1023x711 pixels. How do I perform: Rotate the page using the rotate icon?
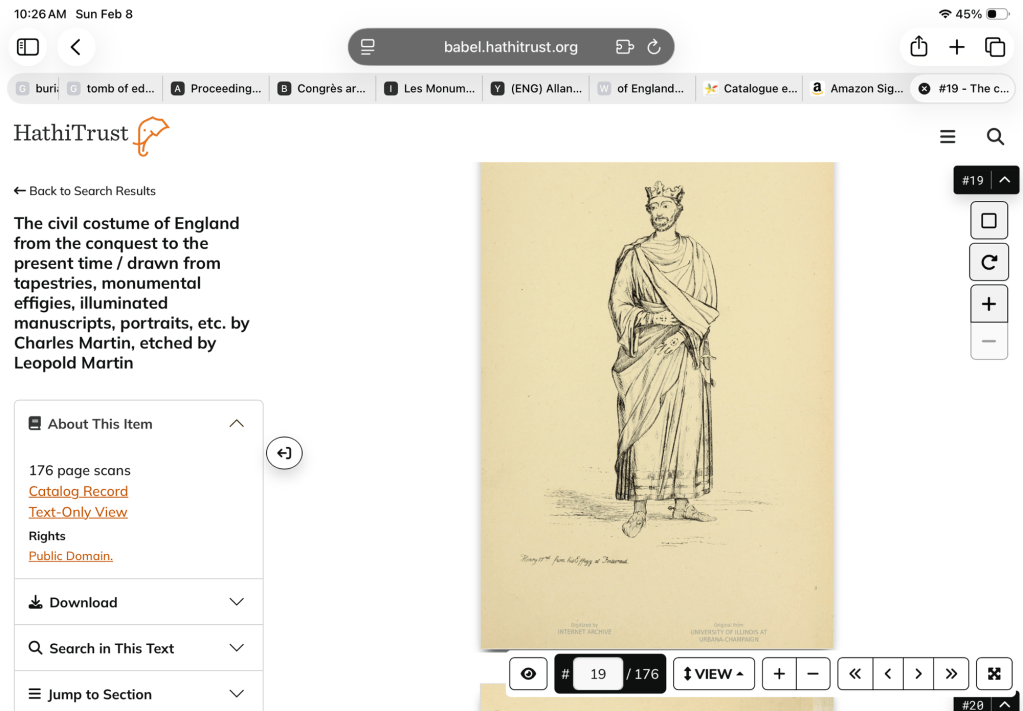tap(988, 262)
